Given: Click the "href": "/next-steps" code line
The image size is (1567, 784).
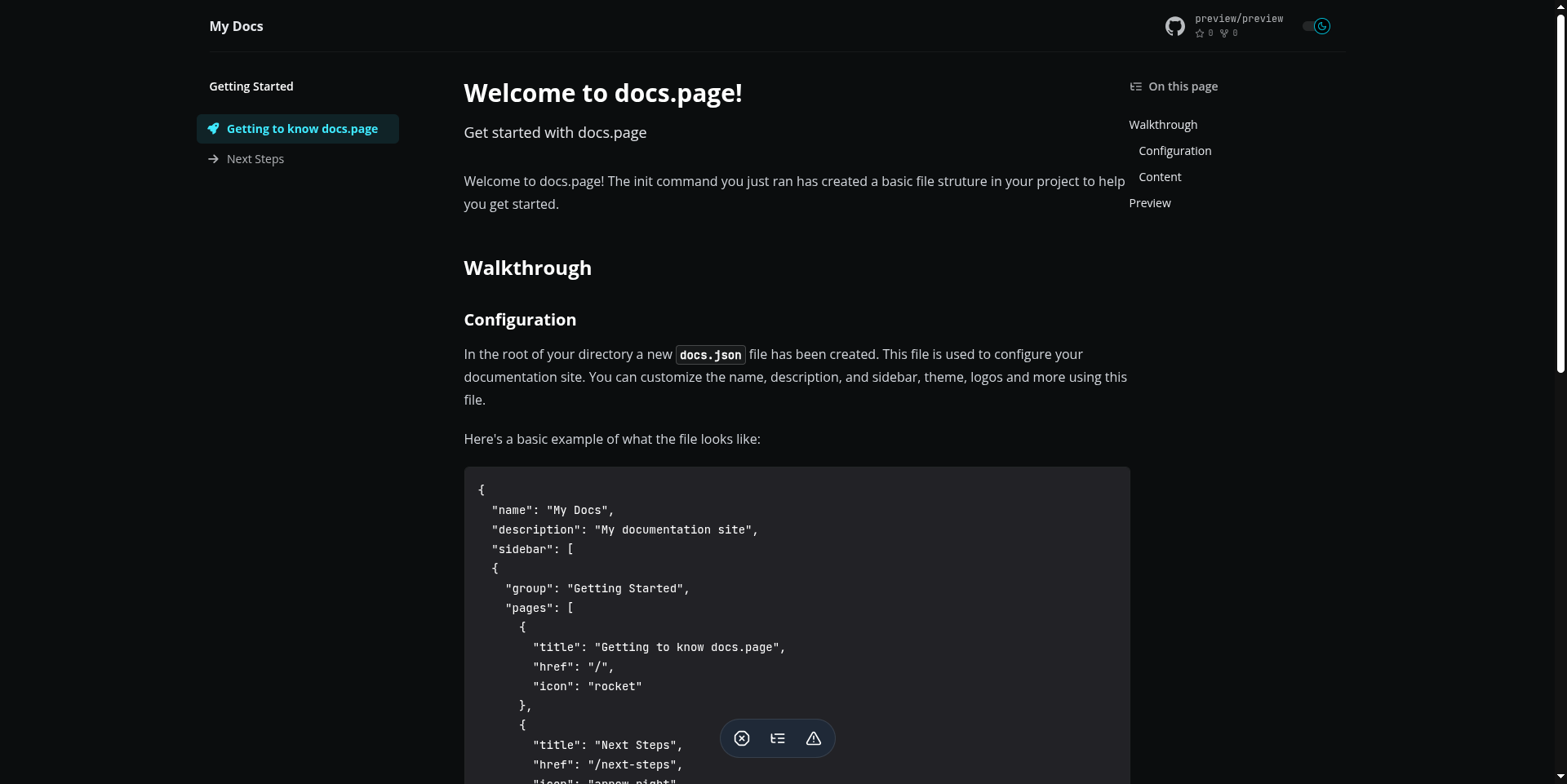Looking at the screenshot, I should [x=608, y=764].
